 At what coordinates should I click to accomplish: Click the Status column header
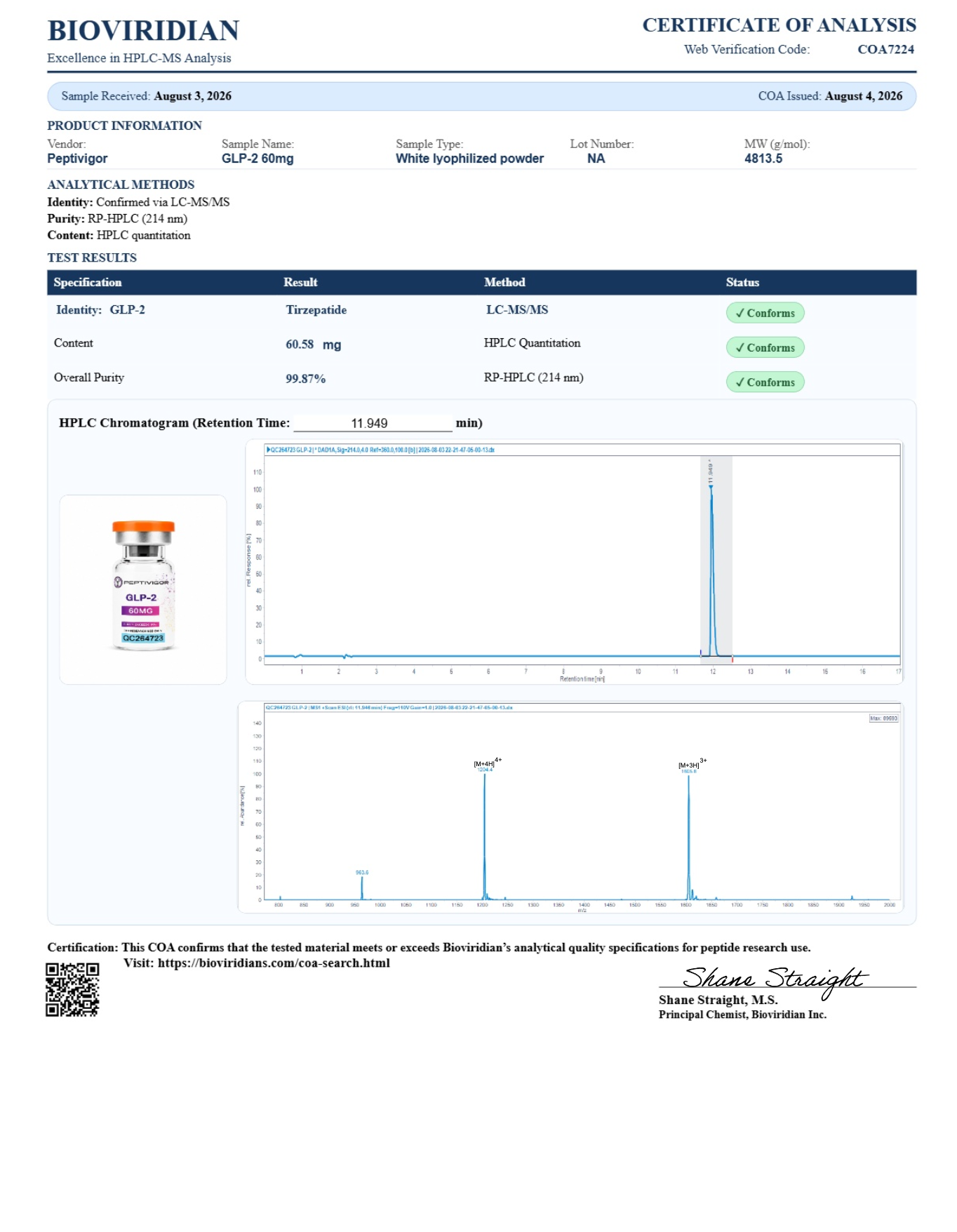tap(742, 282)
